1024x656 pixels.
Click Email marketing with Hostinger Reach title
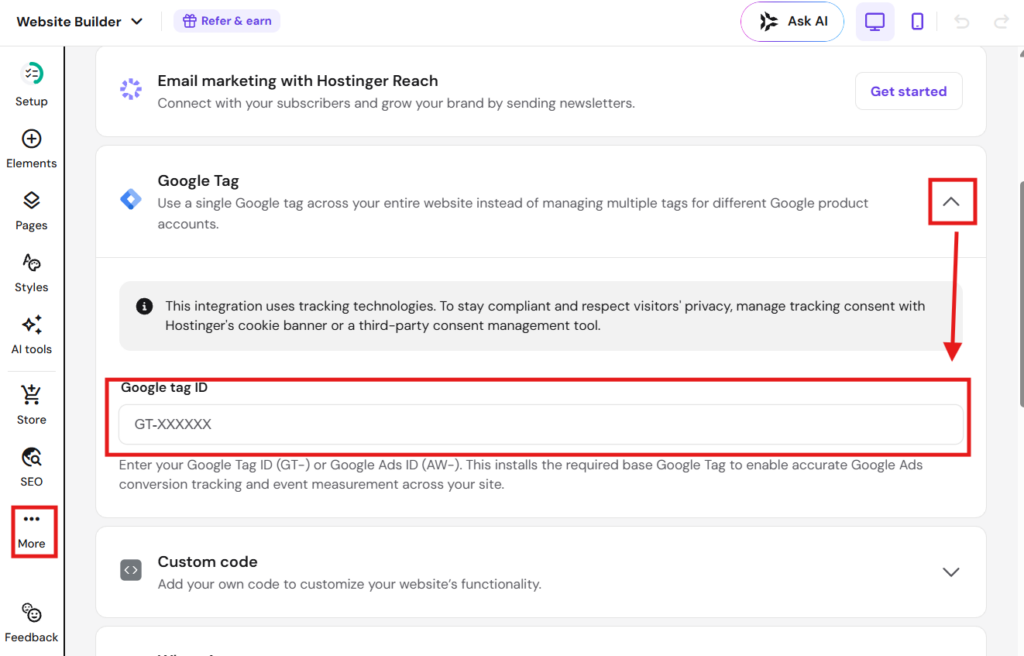[x=298, y=80]
